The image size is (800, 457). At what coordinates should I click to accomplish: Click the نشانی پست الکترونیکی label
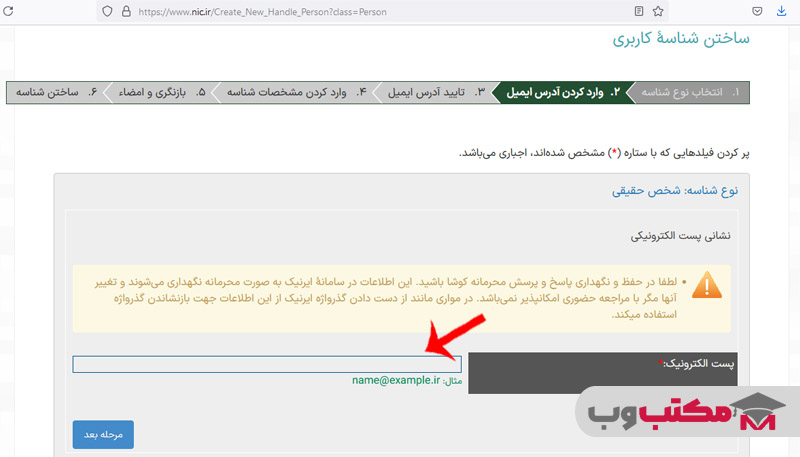680,236
